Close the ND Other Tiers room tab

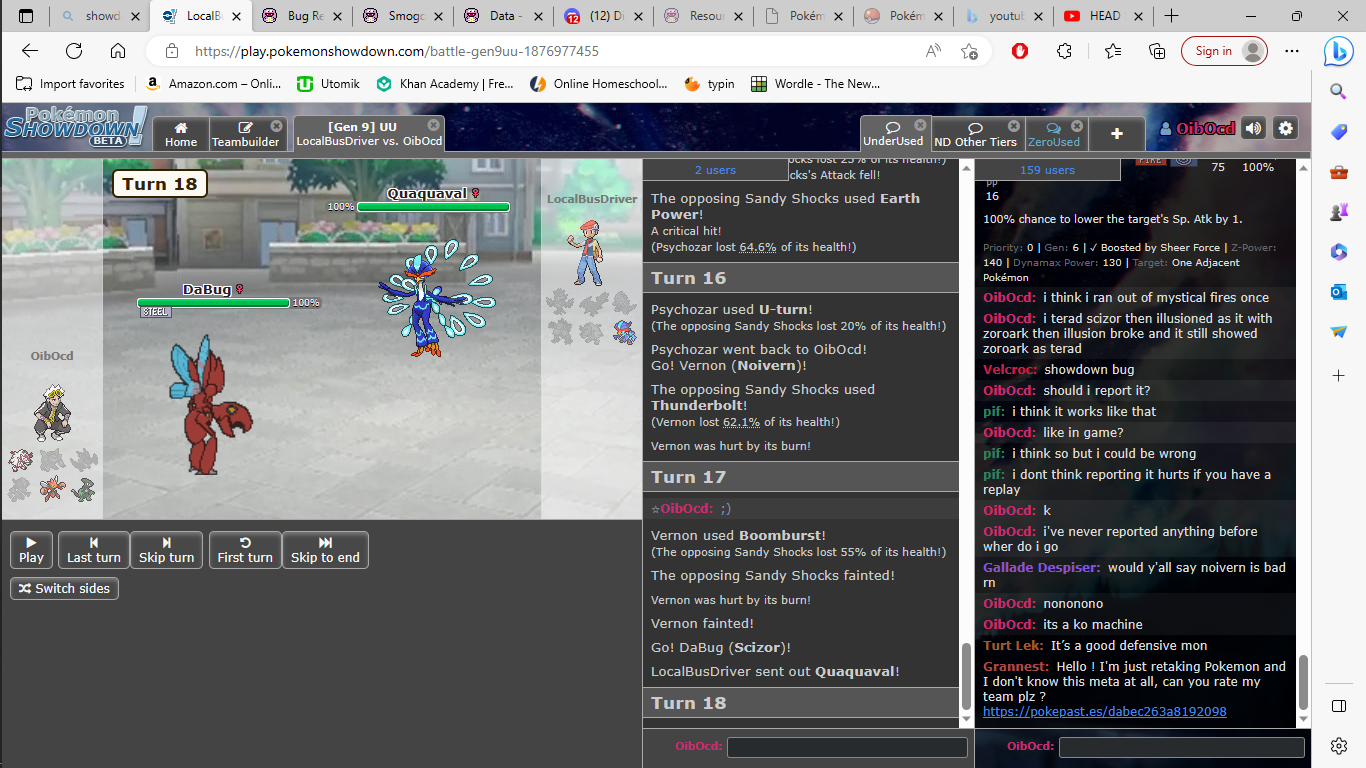[x=1014, y=126]
